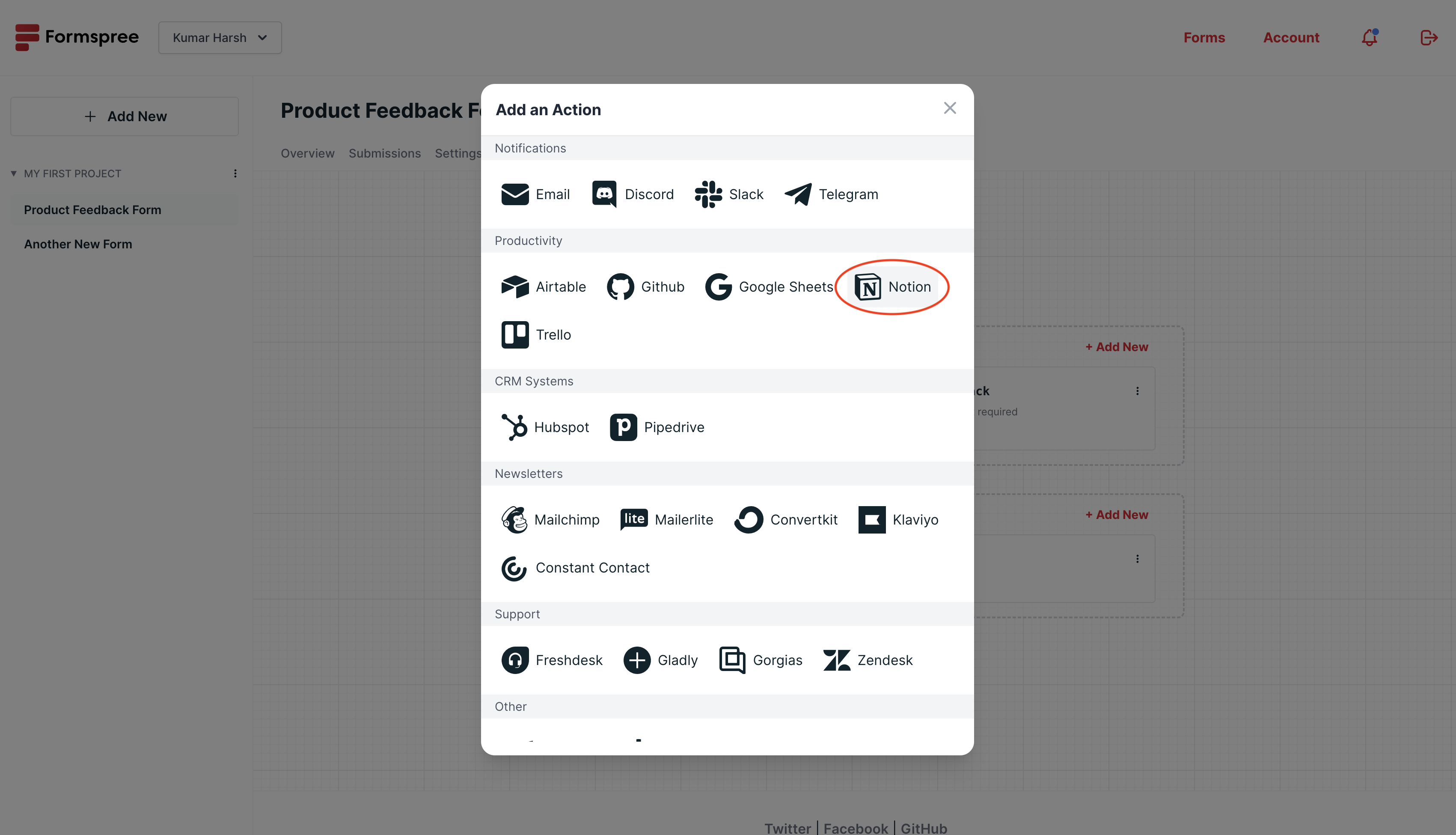This screenshot has height=835, width=1456.
Task: Select the Google Sheets action
Action: click(769, 287)
